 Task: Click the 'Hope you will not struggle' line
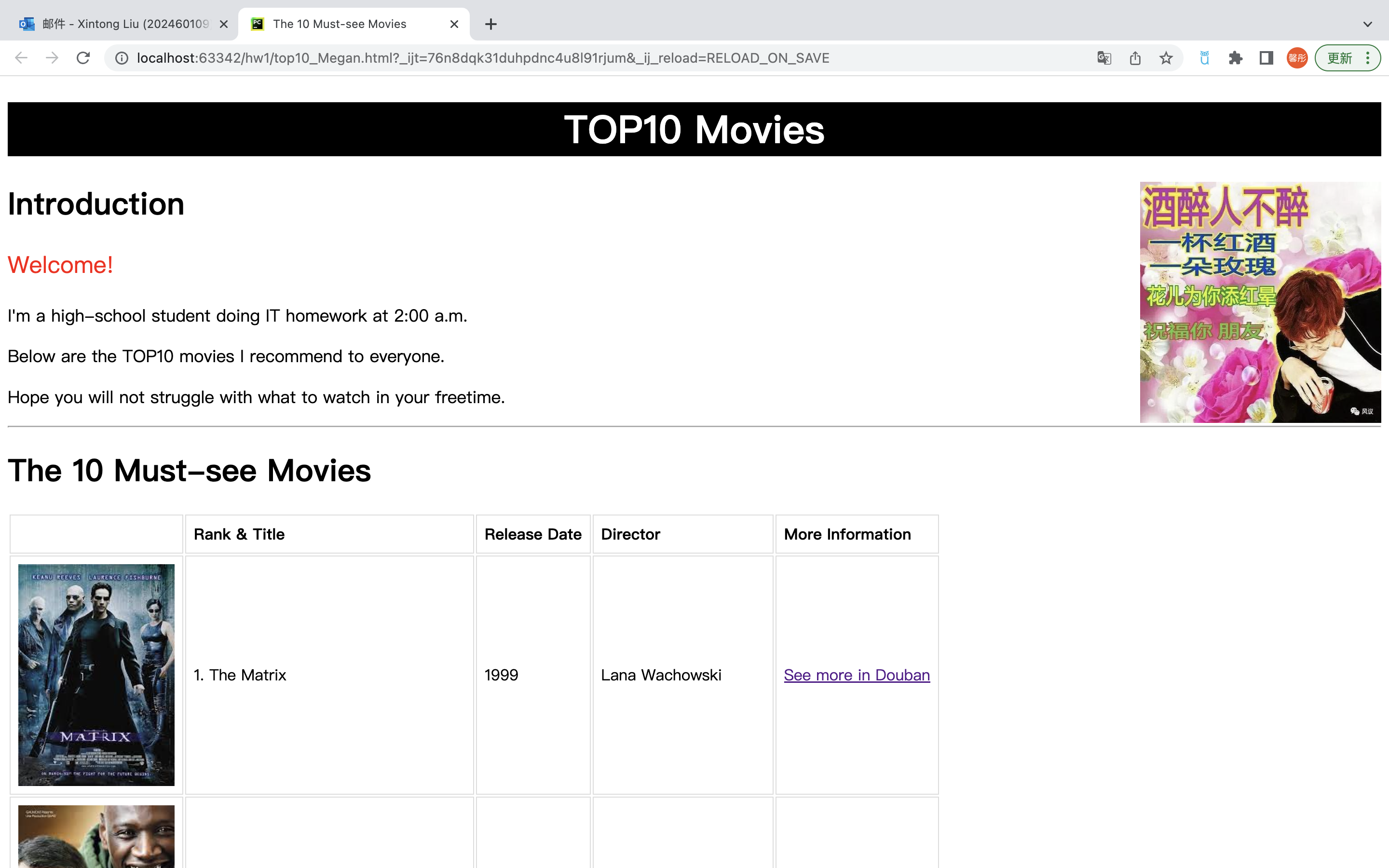coord(257,397)
